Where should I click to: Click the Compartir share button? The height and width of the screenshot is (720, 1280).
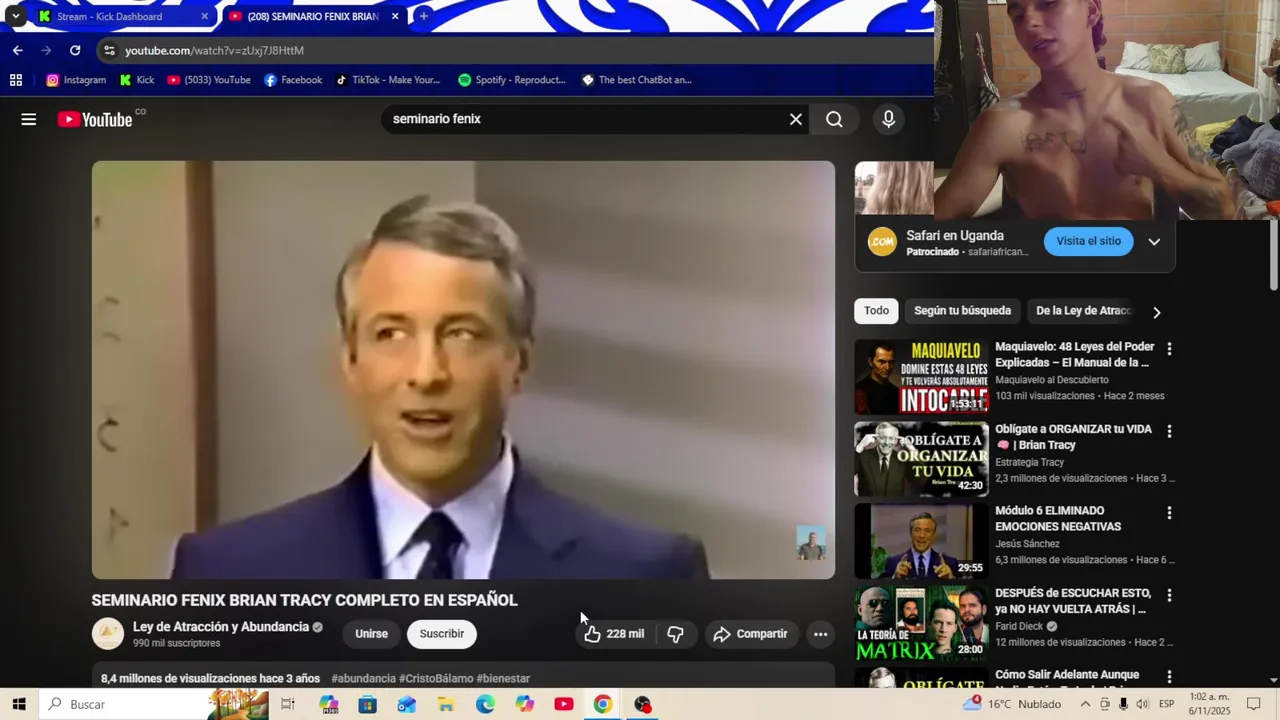[x=750, y=634]
